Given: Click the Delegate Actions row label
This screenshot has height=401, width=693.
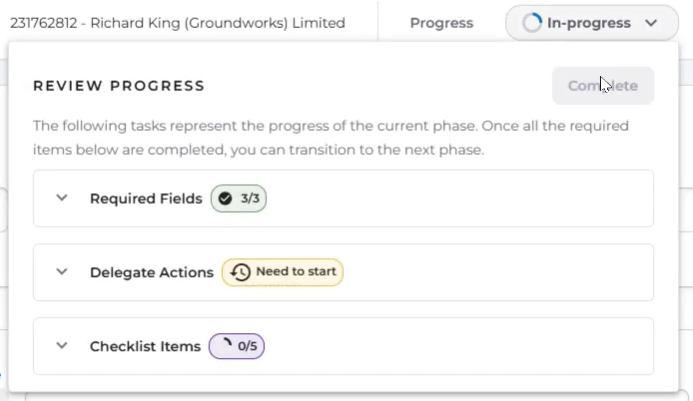Looking at the screenshot, I should (x=151, y=272).
